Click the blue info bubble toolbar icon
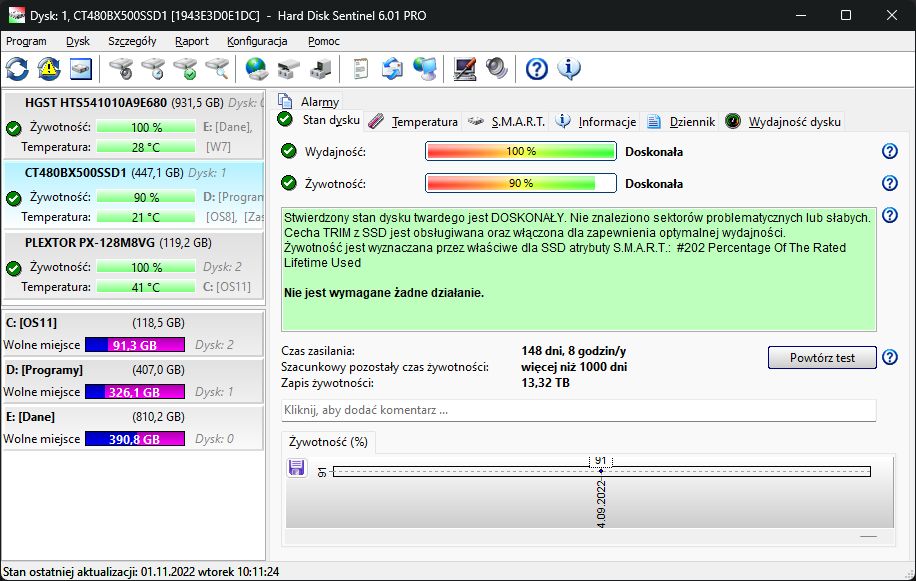Image resolution: width=916 pixels, height=581 pixels. [569, 69]
